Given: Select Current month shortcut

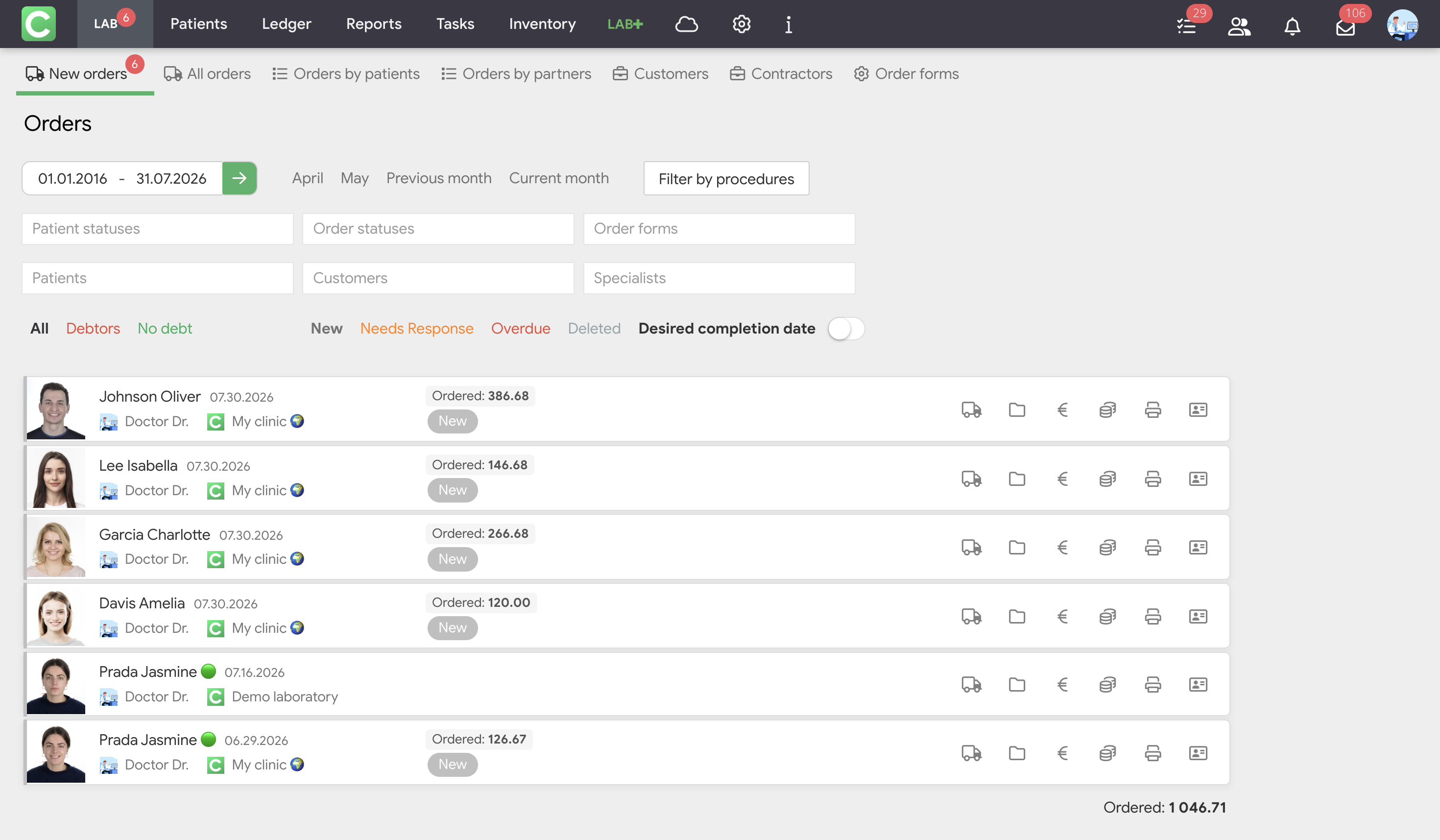Looking at the screenshot, I should (x=559, y=178).
